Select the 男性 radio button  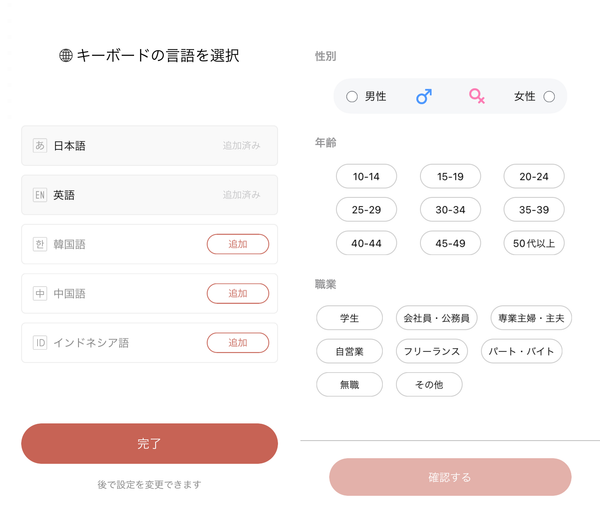click(x=352, y=96)
